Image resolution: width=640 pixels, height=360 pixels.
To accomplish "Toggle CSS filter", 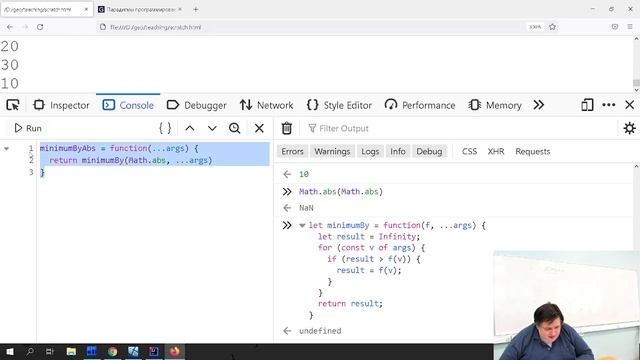I will click(x=469, y=151).
